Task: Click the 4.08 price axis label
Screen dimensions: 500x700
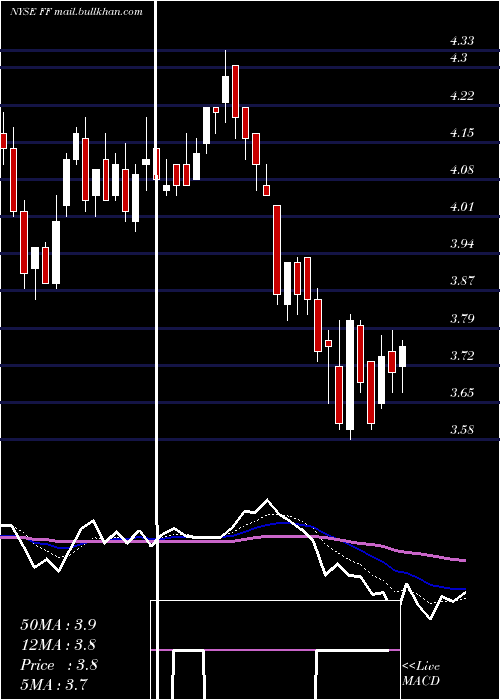Action: coord(462,170)
